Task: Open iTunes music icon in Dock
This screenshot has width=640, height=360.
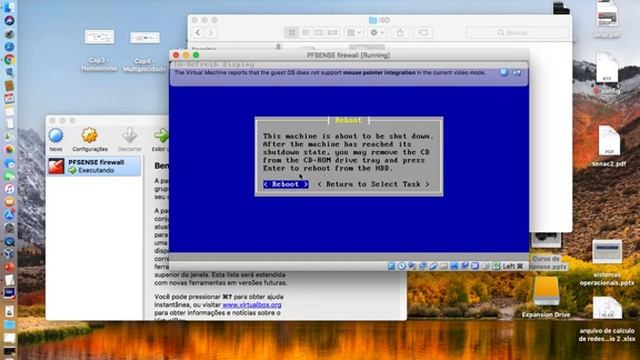Action: 9,189
